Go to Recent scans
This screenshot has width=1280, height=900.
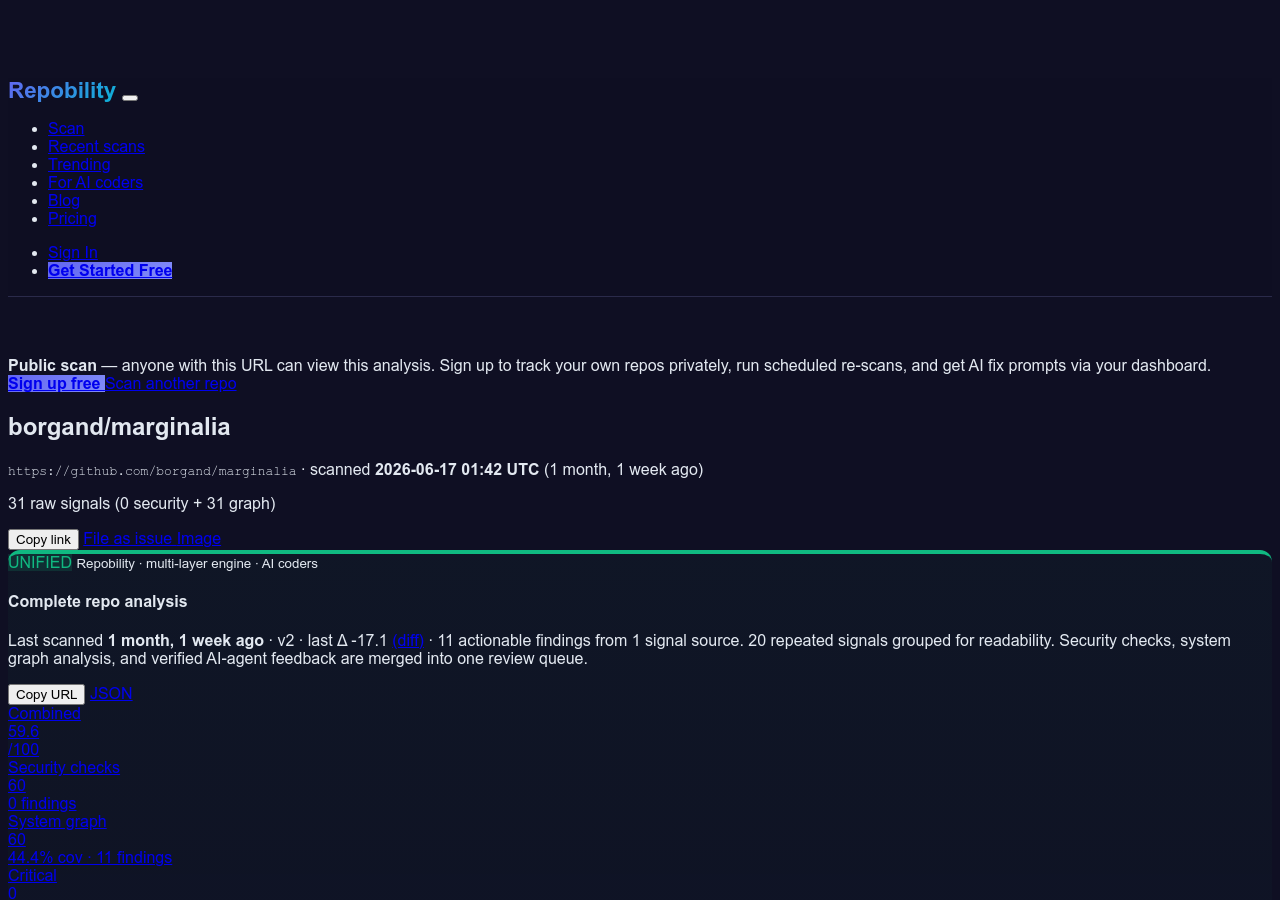pos(96,146)
